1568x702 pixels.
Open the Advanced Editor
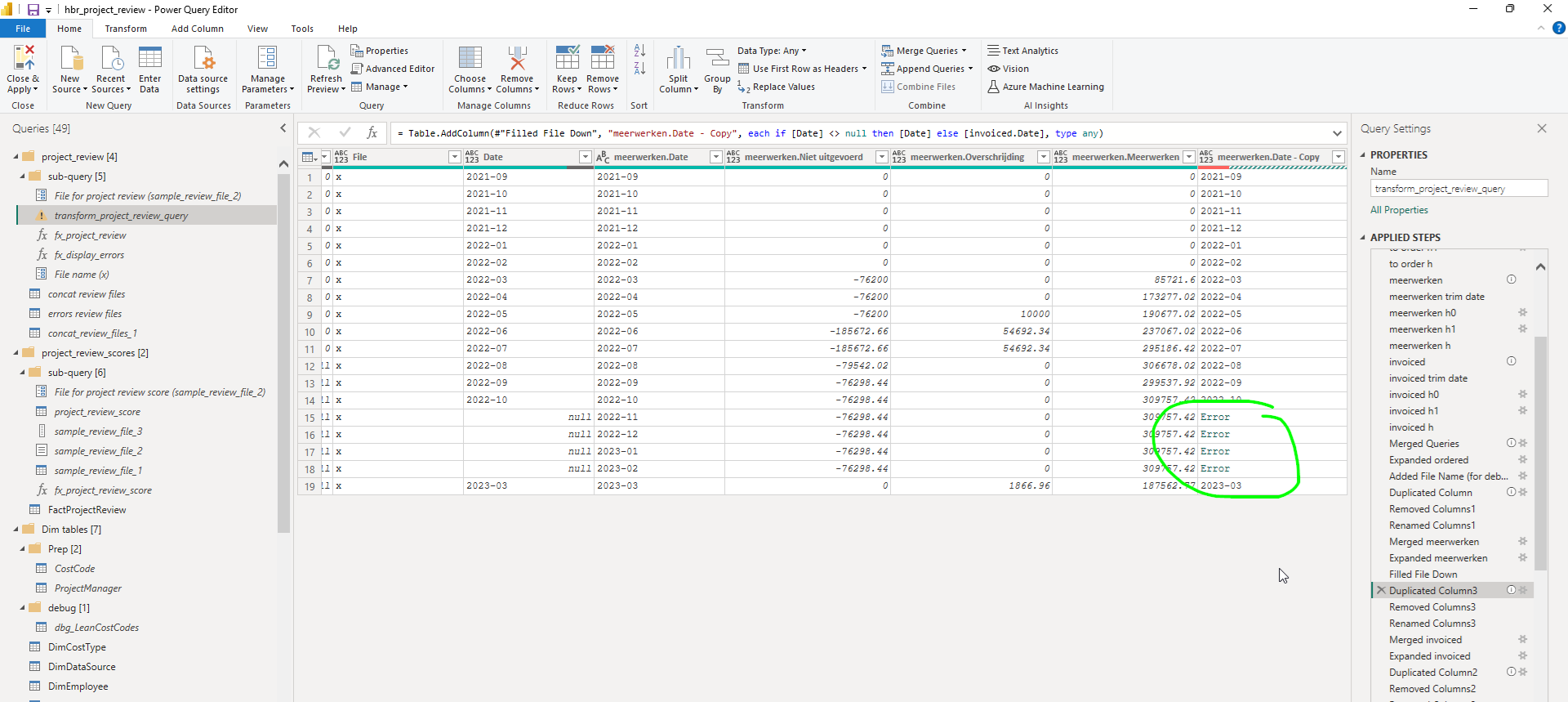(x=393, y=69)
